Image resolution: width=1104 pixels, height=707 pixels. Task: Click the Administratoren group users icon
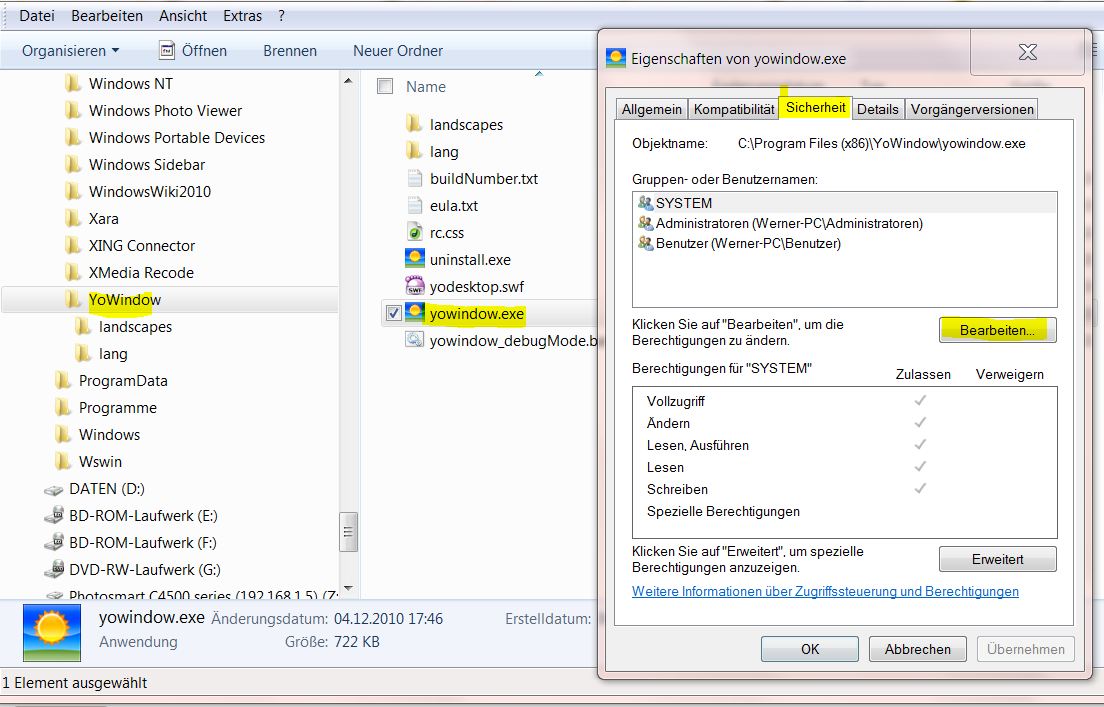click(x=646, y=223)
